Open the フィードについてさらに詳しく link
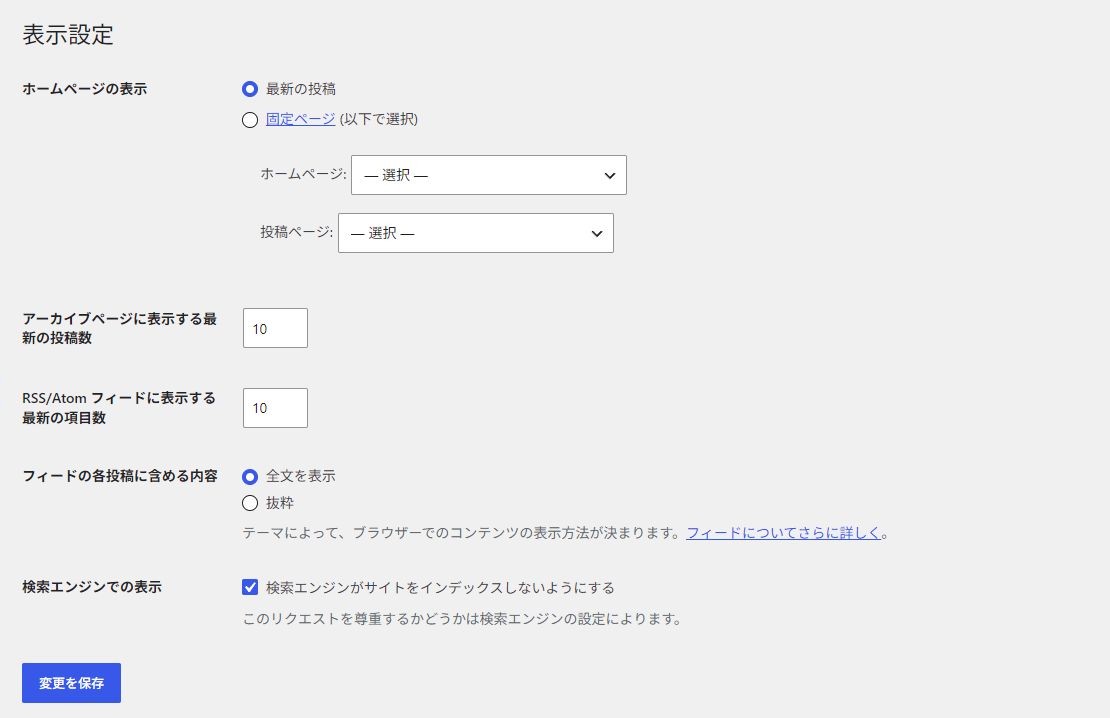Screen dimensions: 1110x718 click(x=783, y=532)
